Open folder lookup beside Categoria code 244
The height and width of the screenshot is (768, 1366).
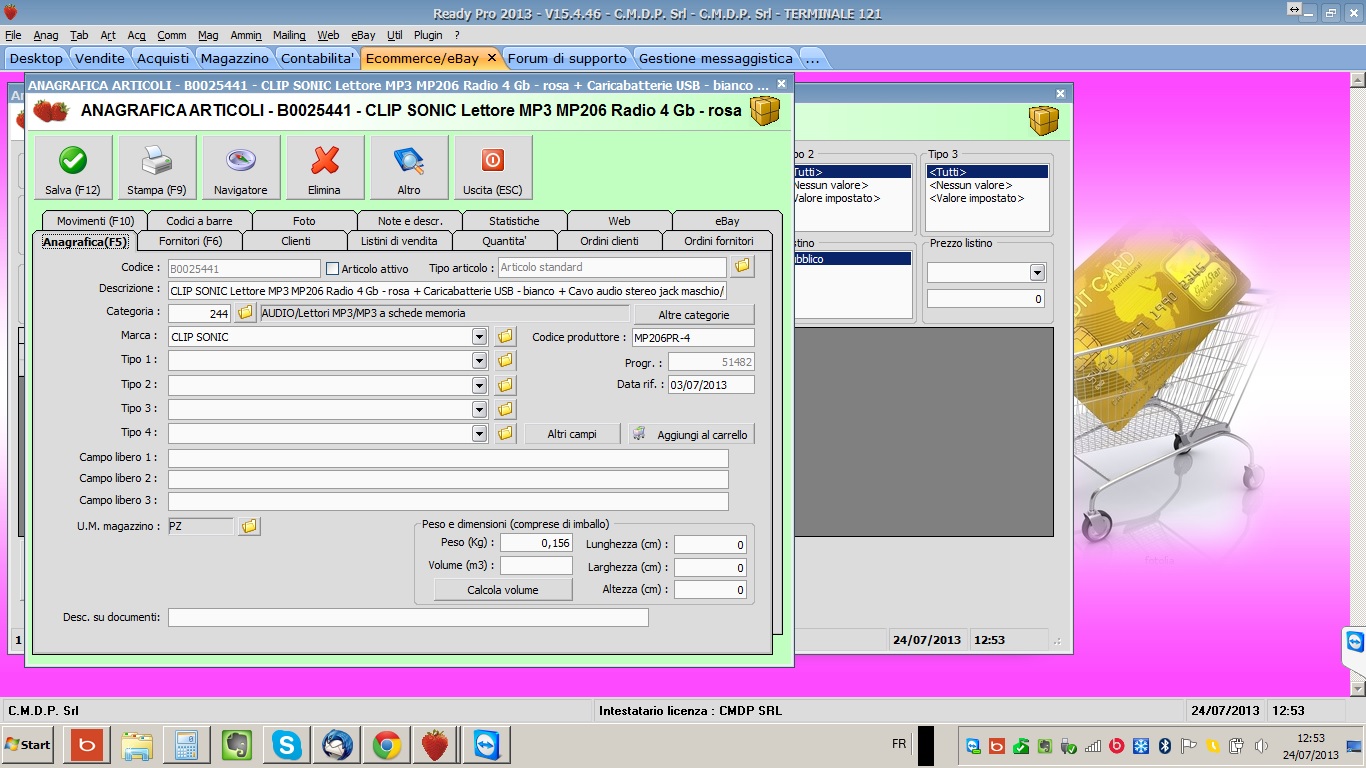tap(245, 314)
